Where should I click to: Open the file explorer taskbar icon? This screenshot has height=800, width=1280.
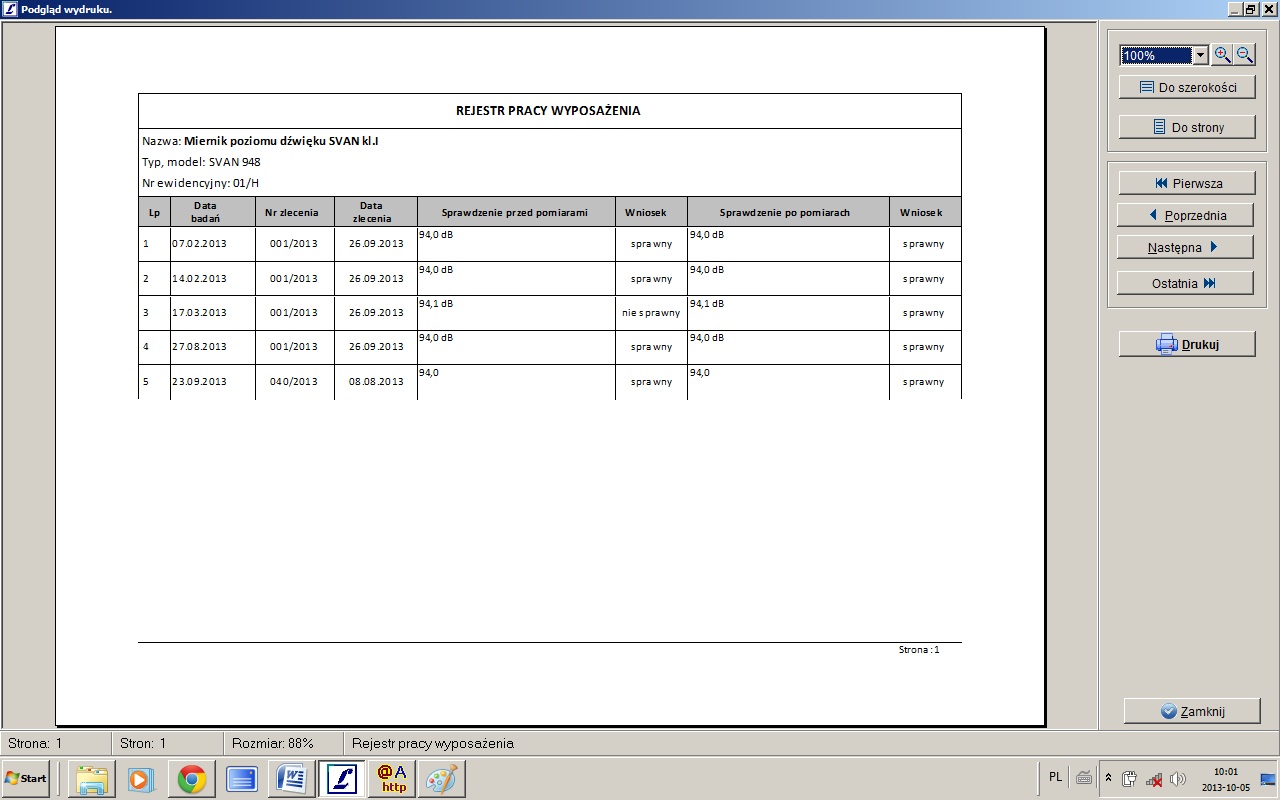pos(92,779)
